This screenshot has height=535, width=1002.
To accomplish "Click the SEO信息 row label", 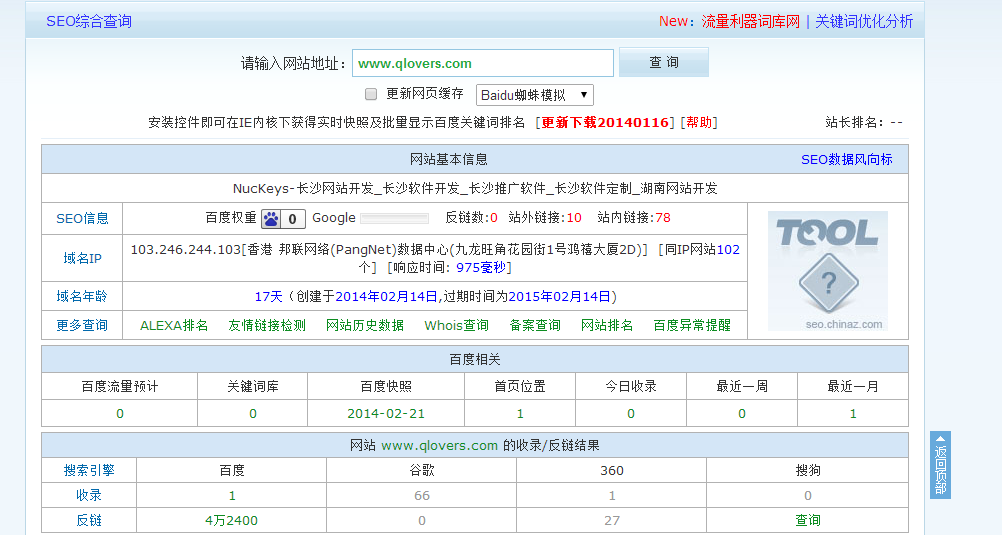I will tap(82, 219).
